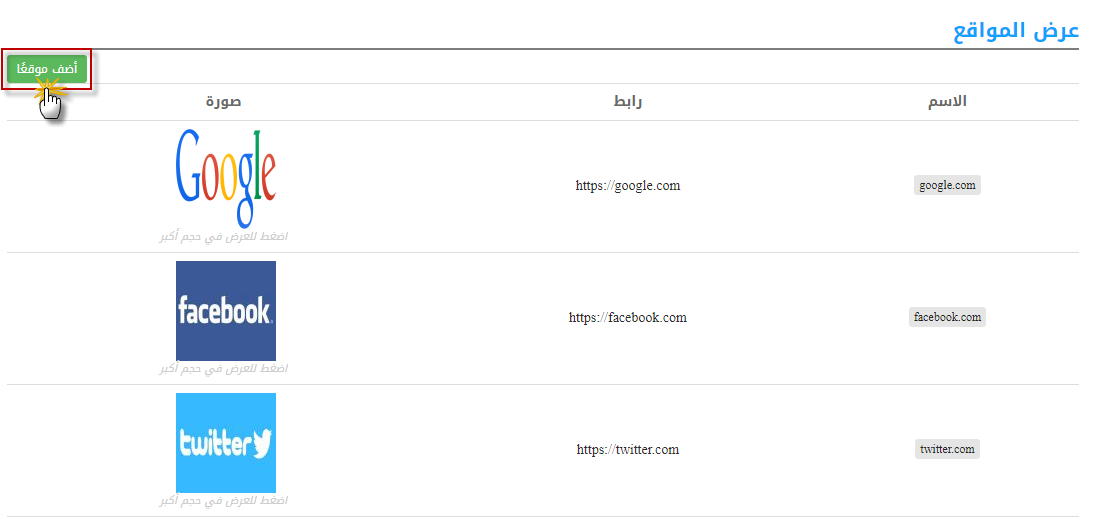Click enlarge caption under Facebook logo

(x=223, y=369)
